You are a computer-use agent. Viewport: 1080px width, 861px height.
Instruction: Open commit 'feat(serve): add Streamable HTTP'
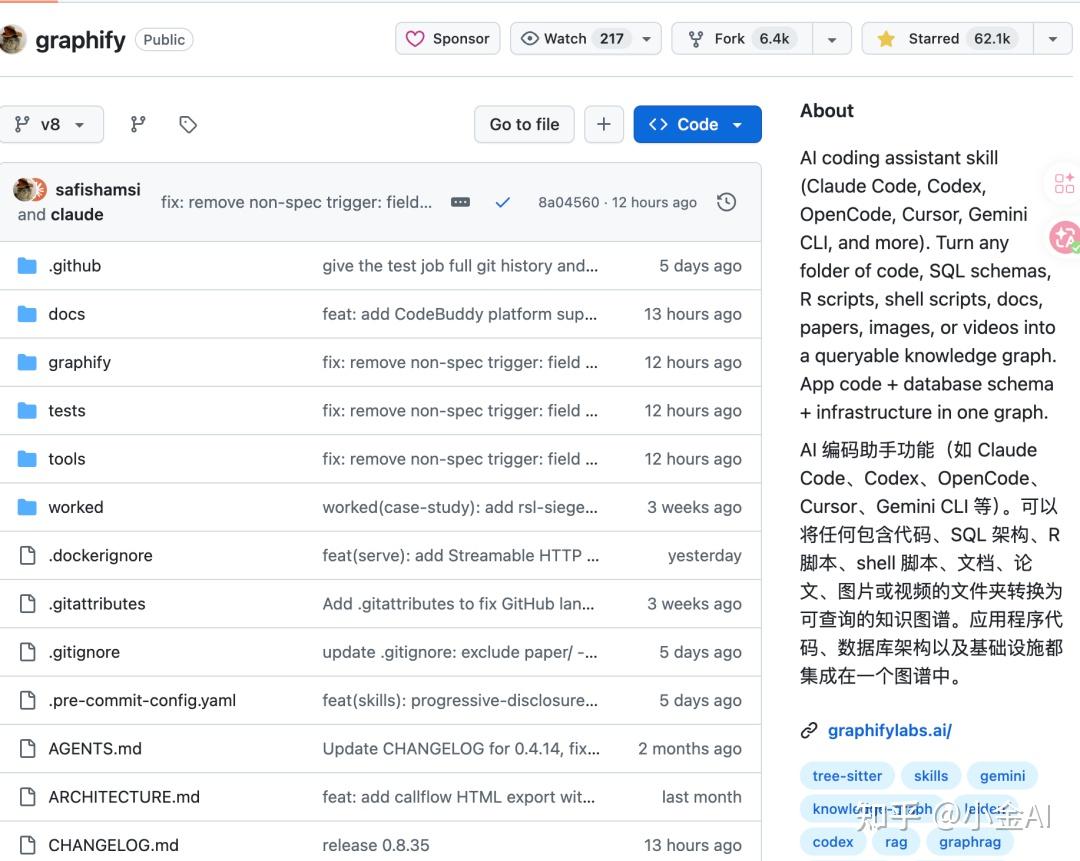[x=460, y=555]
